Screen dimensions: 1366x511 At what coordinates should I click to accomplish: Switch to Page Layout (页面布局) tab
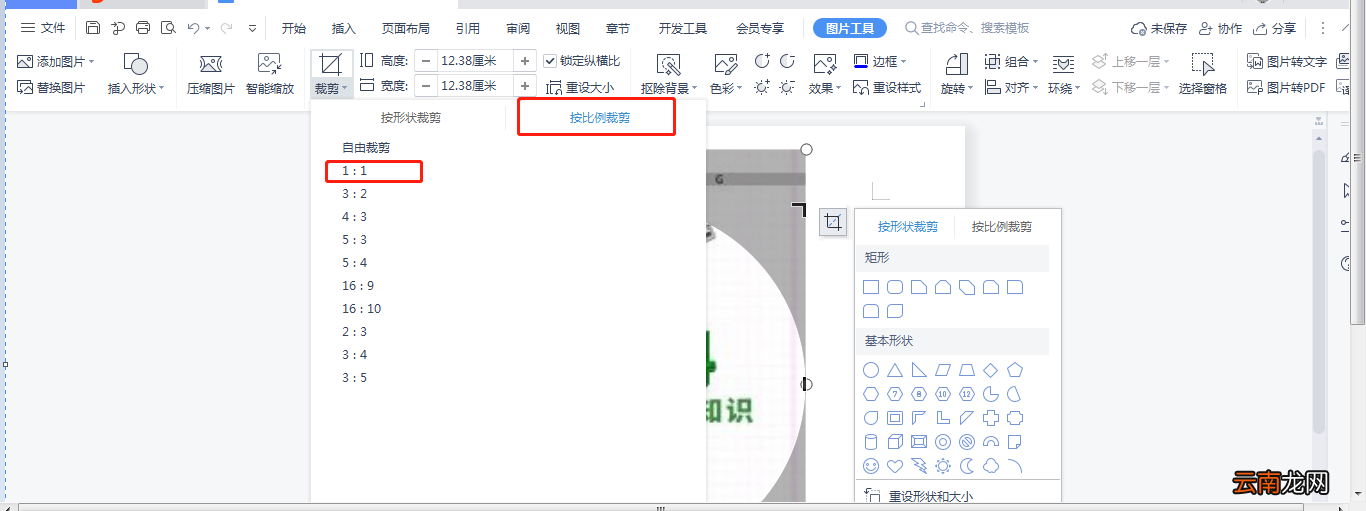(x=406, y=28)
